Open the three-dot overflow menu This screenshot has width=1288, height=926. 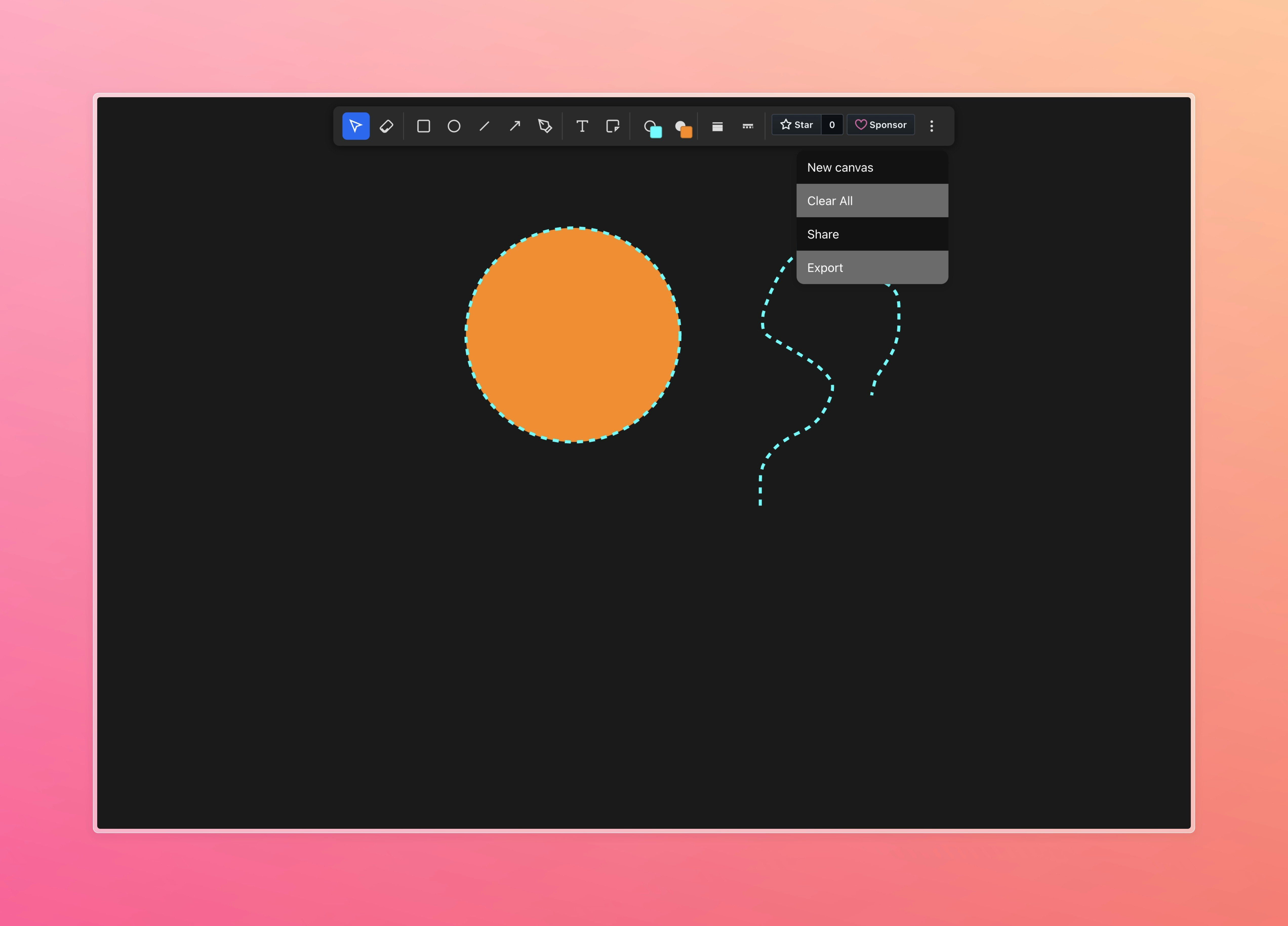(932, 126)
